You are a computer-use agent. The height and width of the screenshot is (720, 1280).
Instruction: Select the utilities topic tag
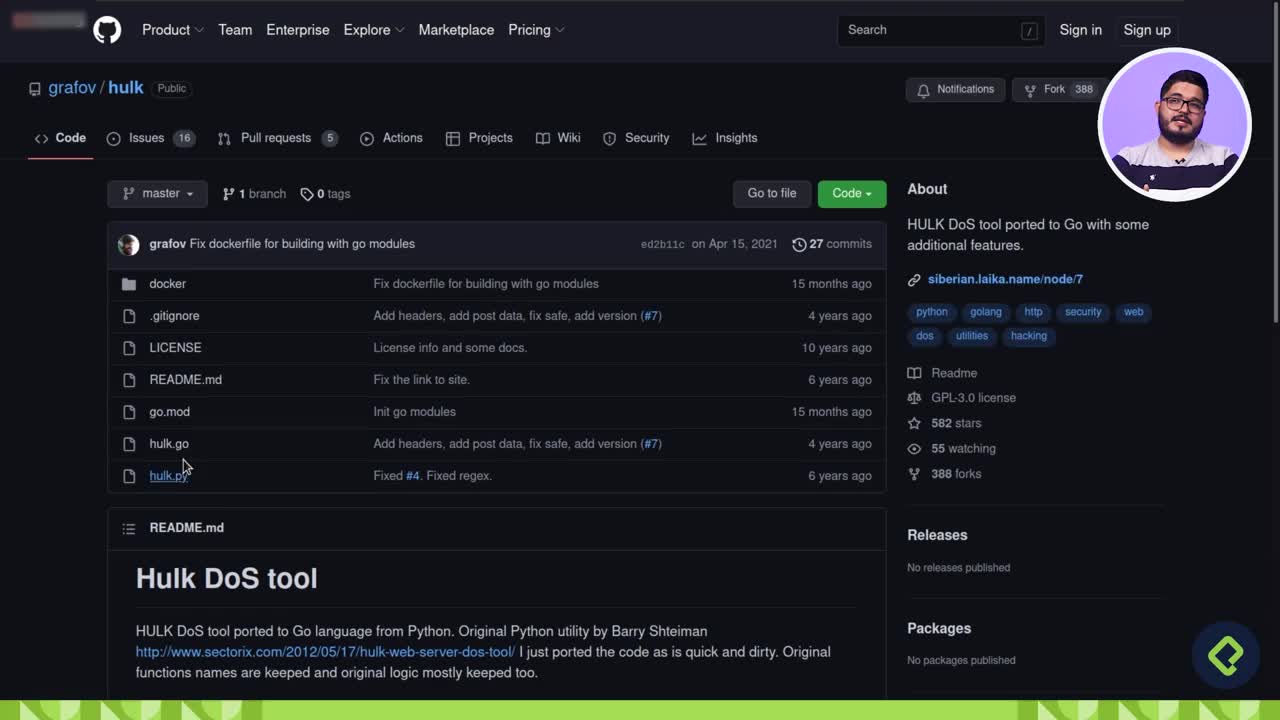click(972, 336)
